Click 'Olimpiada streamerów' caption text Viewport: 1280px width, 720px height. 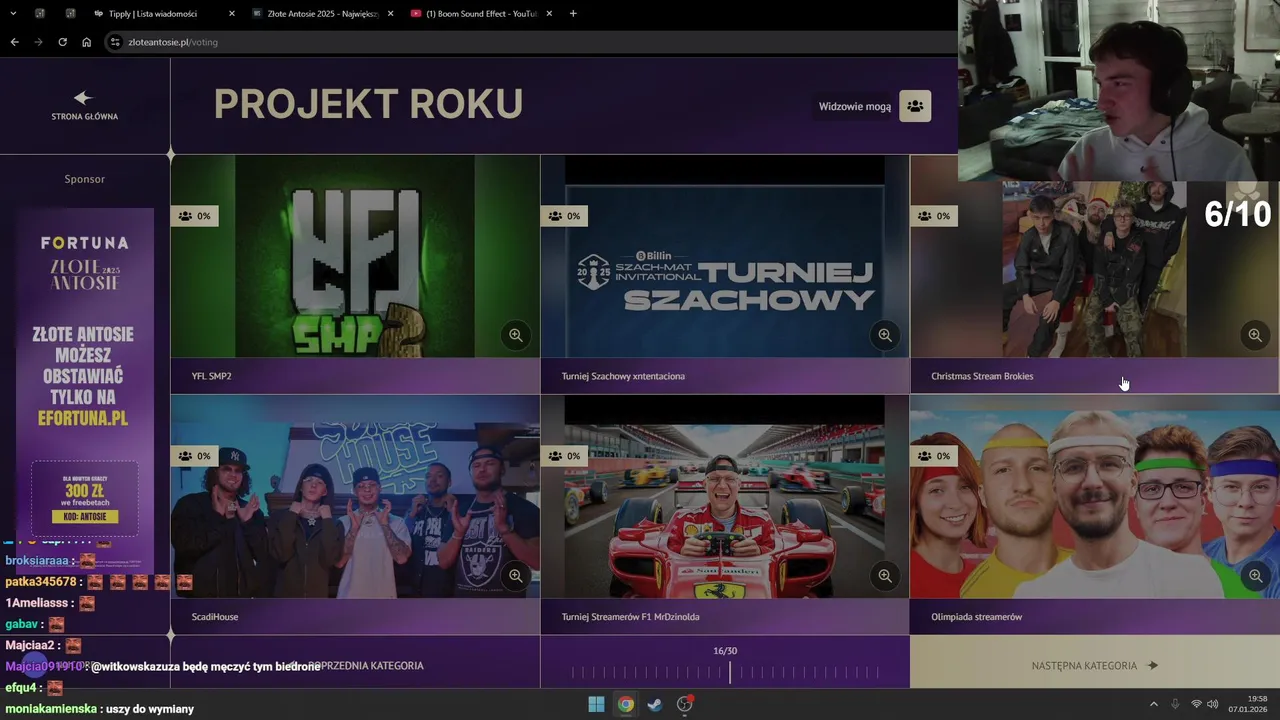[x=976, y=617]
